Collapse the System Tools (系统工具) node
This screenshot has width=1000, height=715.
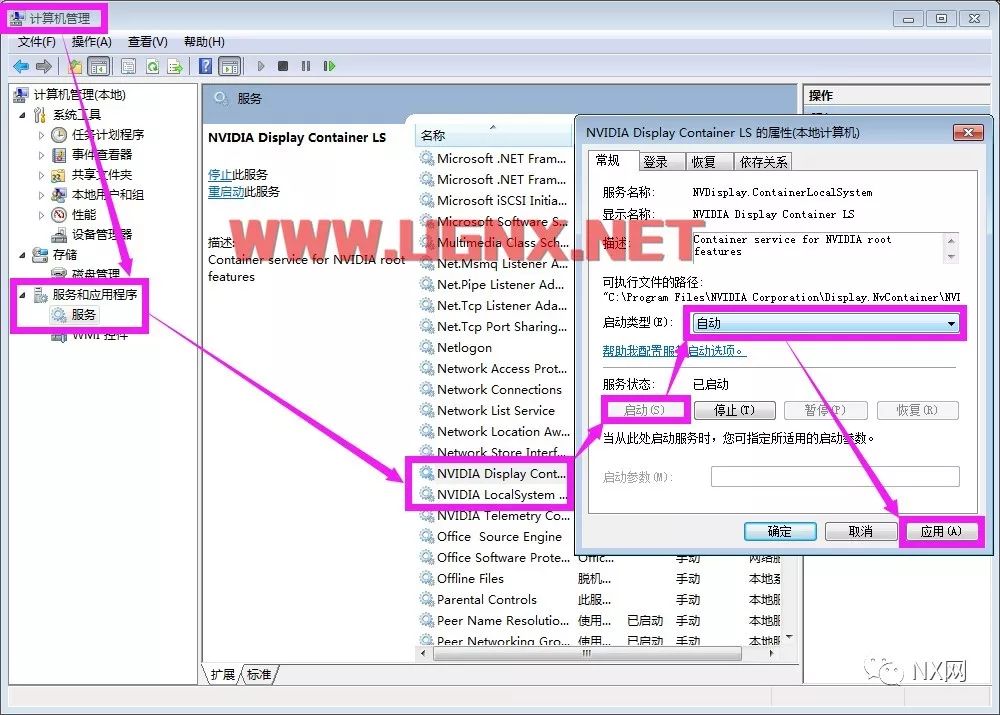point(23,115)
